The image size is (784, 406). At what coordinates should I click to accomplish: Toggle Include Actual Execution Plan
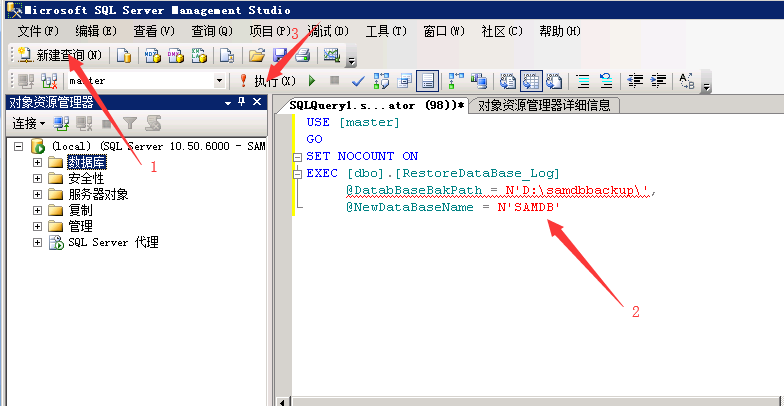pos(456,81)
